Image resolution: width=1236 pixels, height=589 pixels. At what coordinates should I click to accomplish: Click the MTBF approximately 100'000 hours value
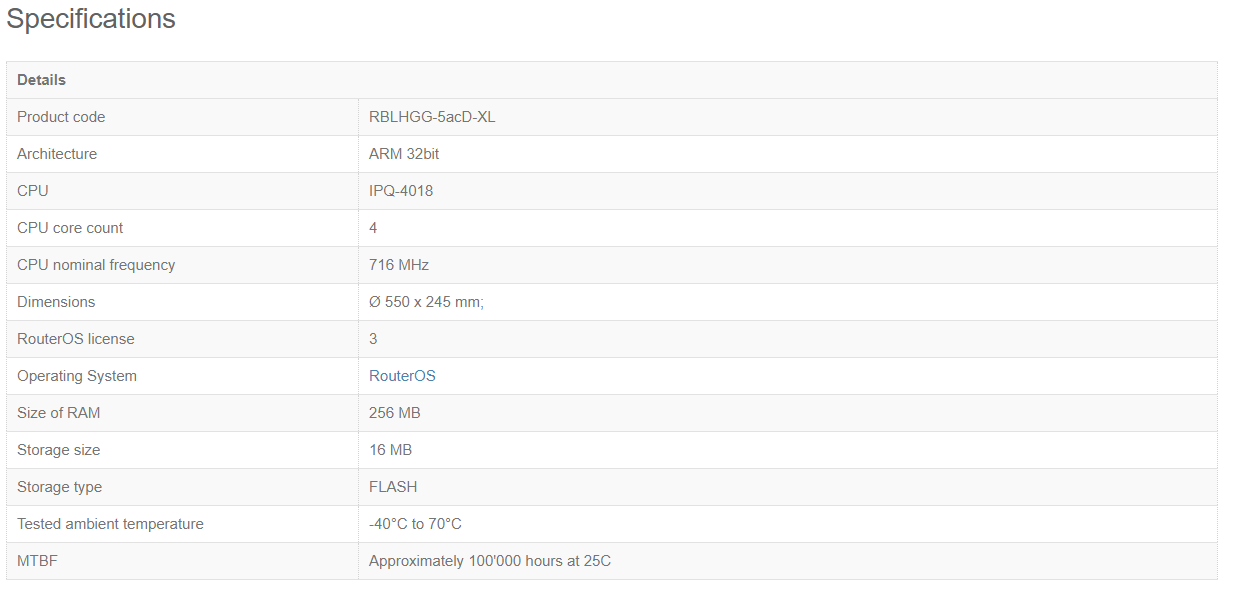coord(490,561)
